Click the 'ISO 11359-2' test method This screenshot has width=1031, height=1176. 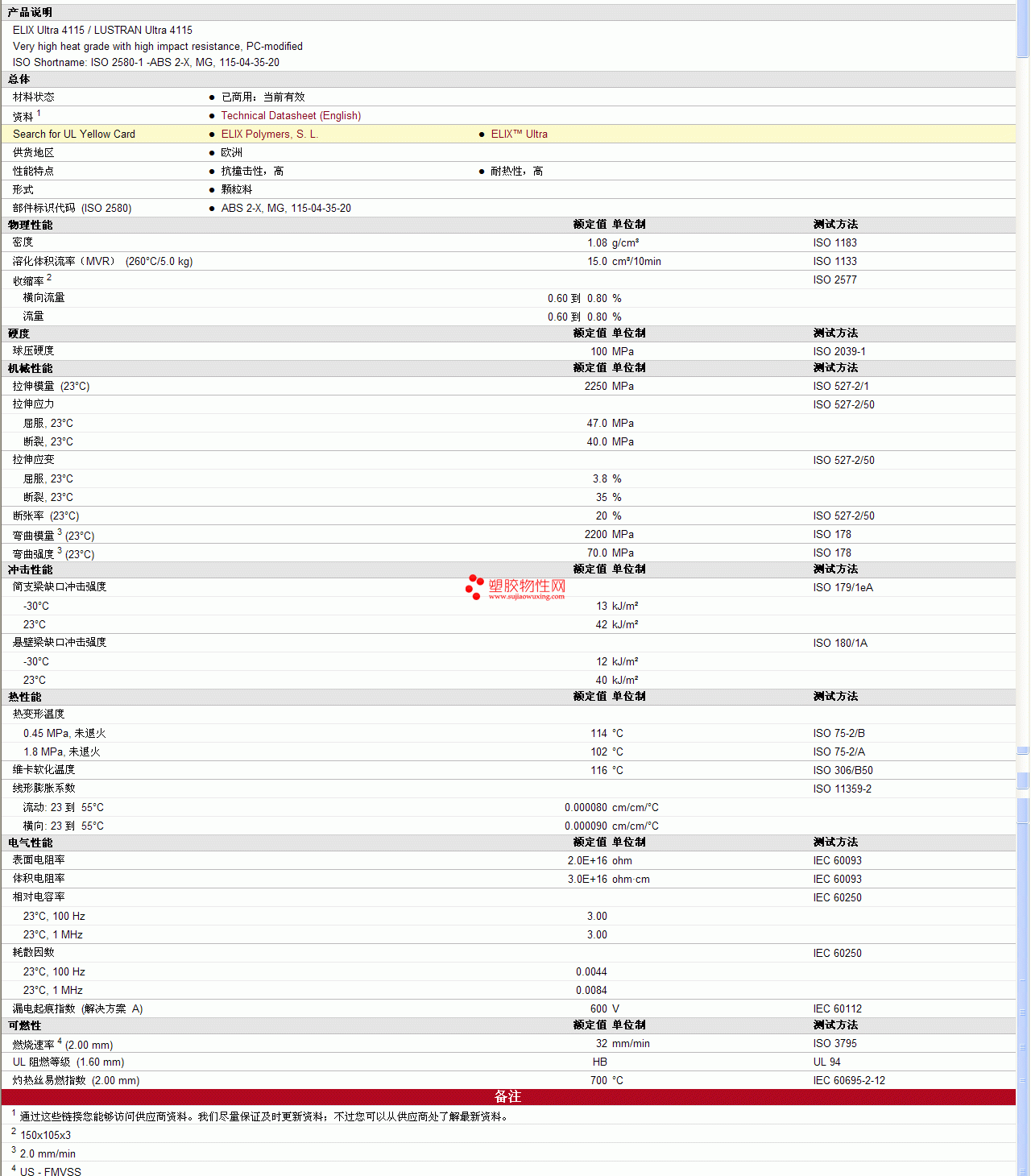[x=843, y=789]
